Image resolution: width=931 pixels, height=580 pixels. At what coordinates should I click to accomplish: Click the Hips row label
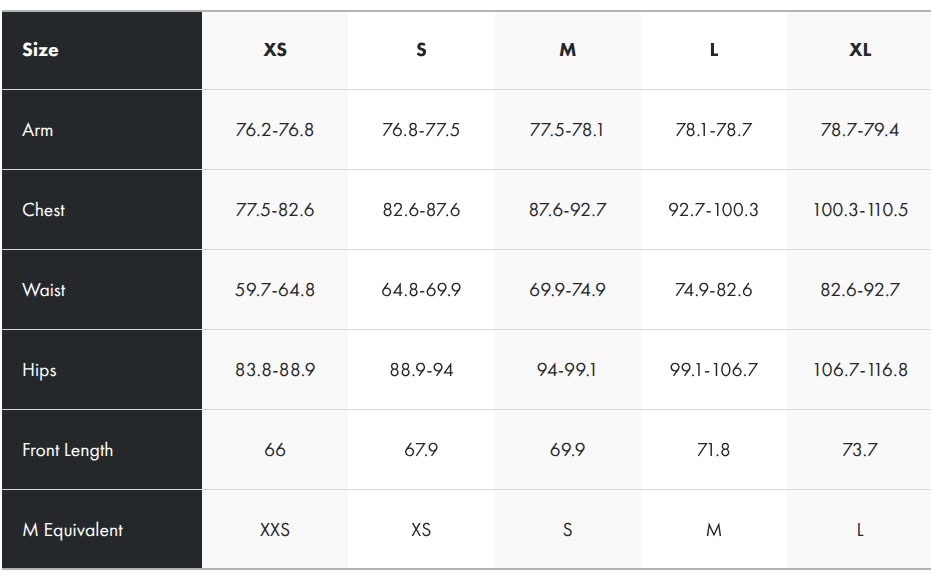tap(39, 370)
